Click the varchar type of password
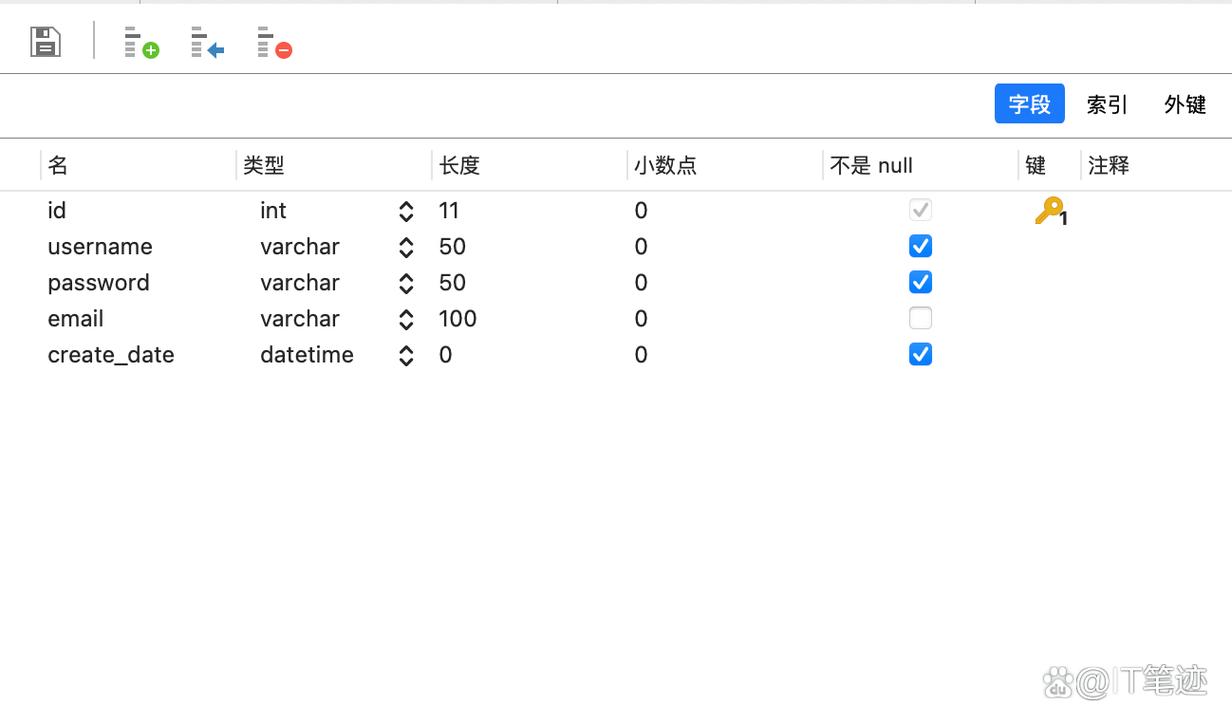The height and width of the screenshot is (725, 1232). pyautogui.click(x=300, y=282)
